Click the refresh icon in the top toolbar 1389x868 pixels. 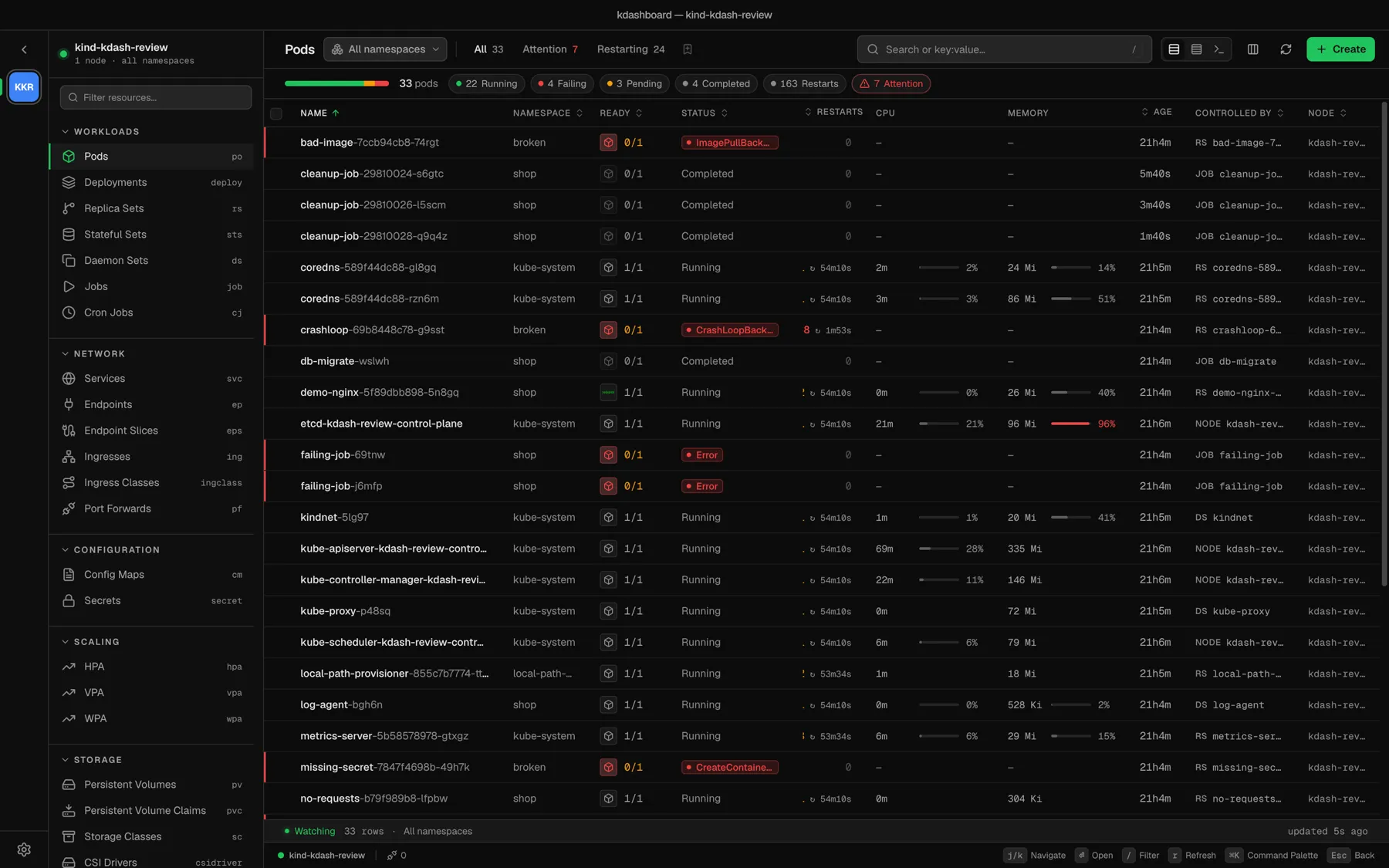(x=1286, y=49)
